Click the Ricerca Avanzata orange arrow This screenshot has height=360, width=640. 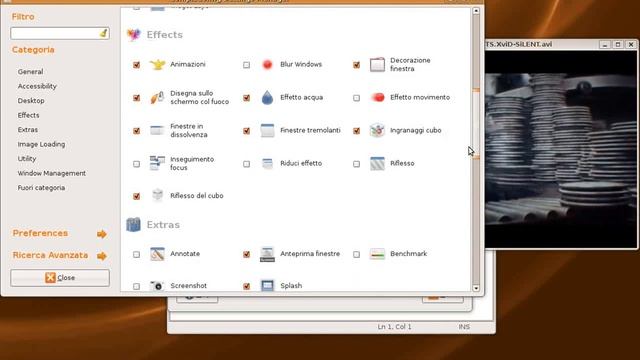coord(102,256)
